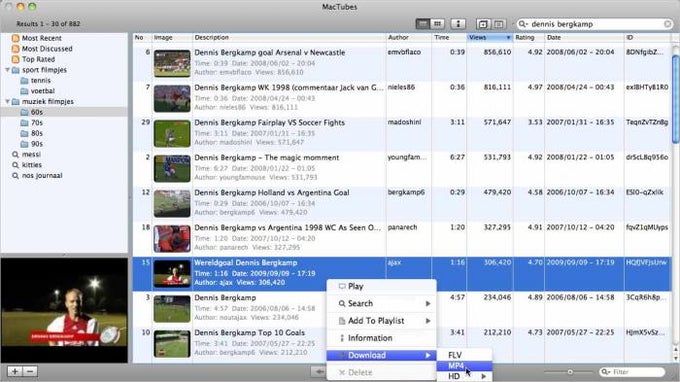The image size is (680, 382).
Task: Choose FLV download format
Action: 464,355
